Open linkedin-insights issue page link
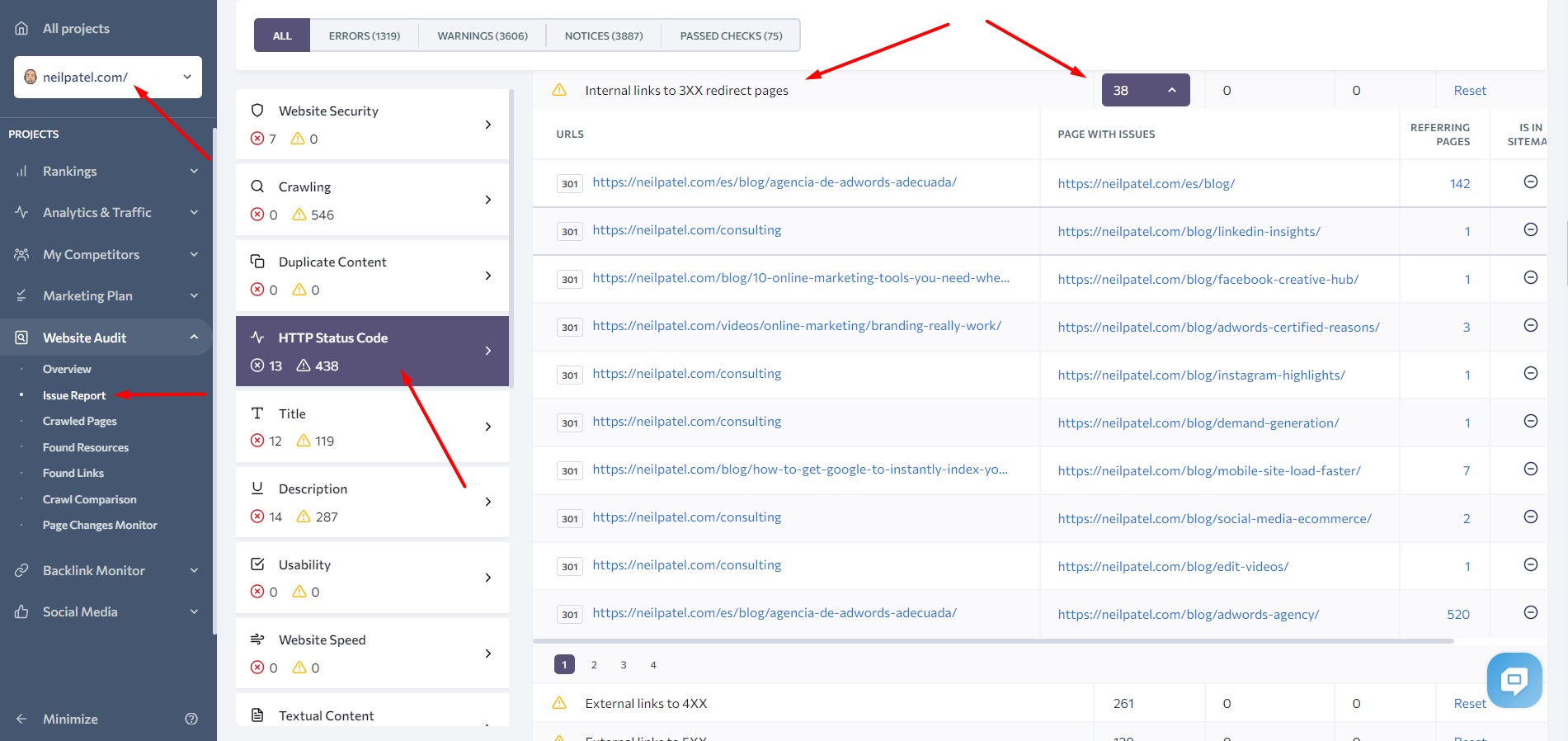 tap(1189, 231)
